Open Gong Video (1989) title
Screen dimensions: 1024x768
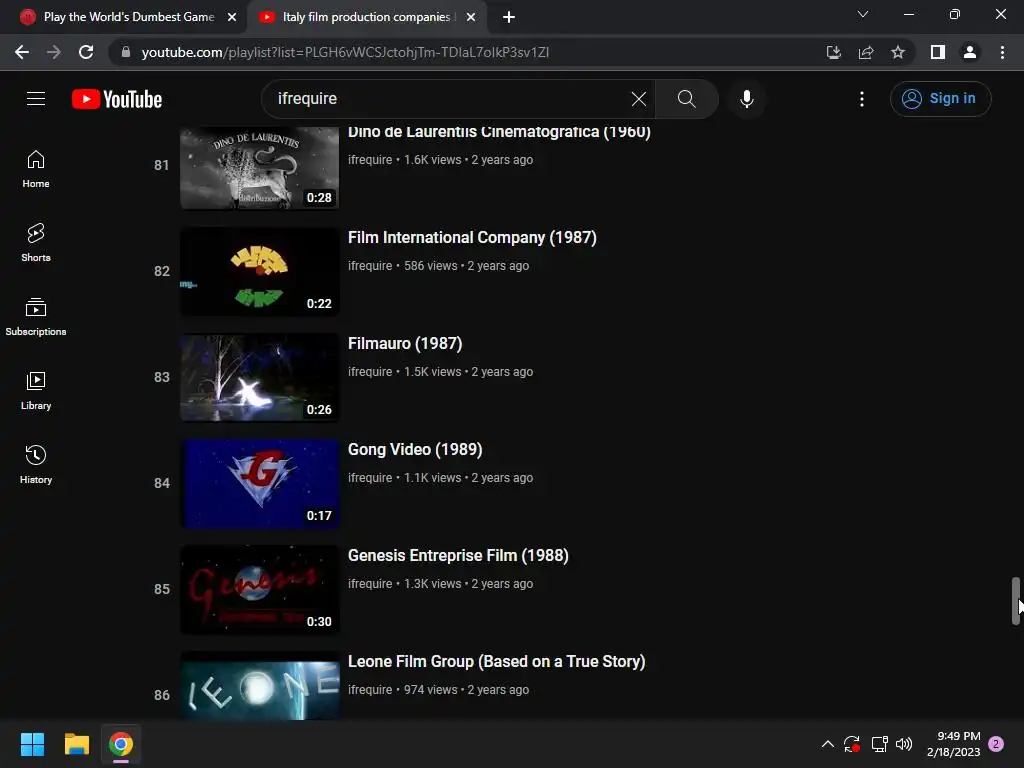click(415, 449)
